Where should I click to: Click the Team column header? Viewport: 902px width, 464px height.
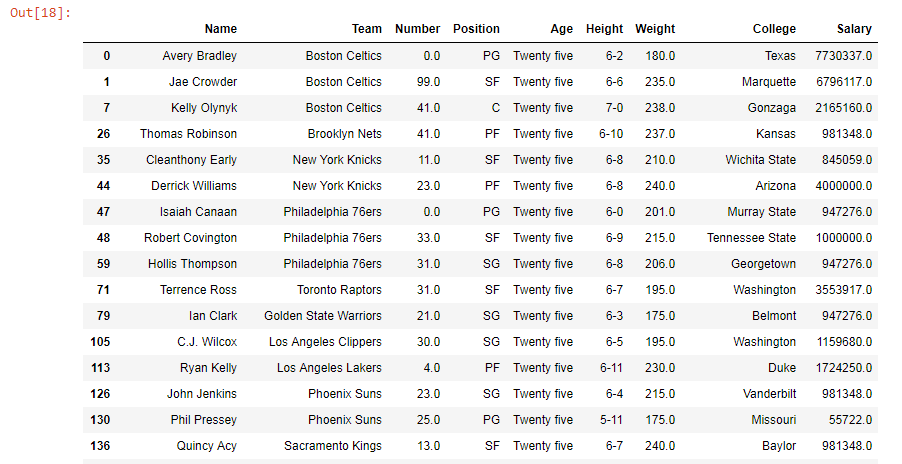point(366,29)
